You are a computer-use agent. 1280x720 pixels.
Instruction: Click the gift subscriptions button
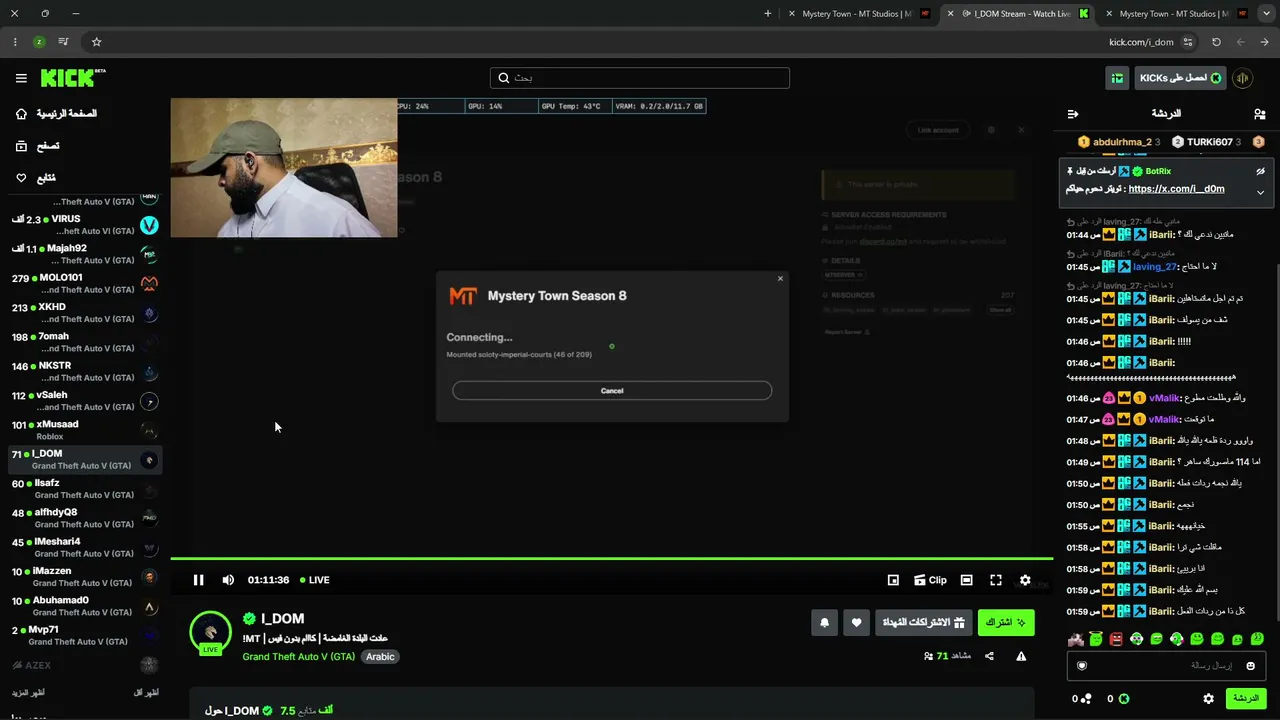point(923,623)
